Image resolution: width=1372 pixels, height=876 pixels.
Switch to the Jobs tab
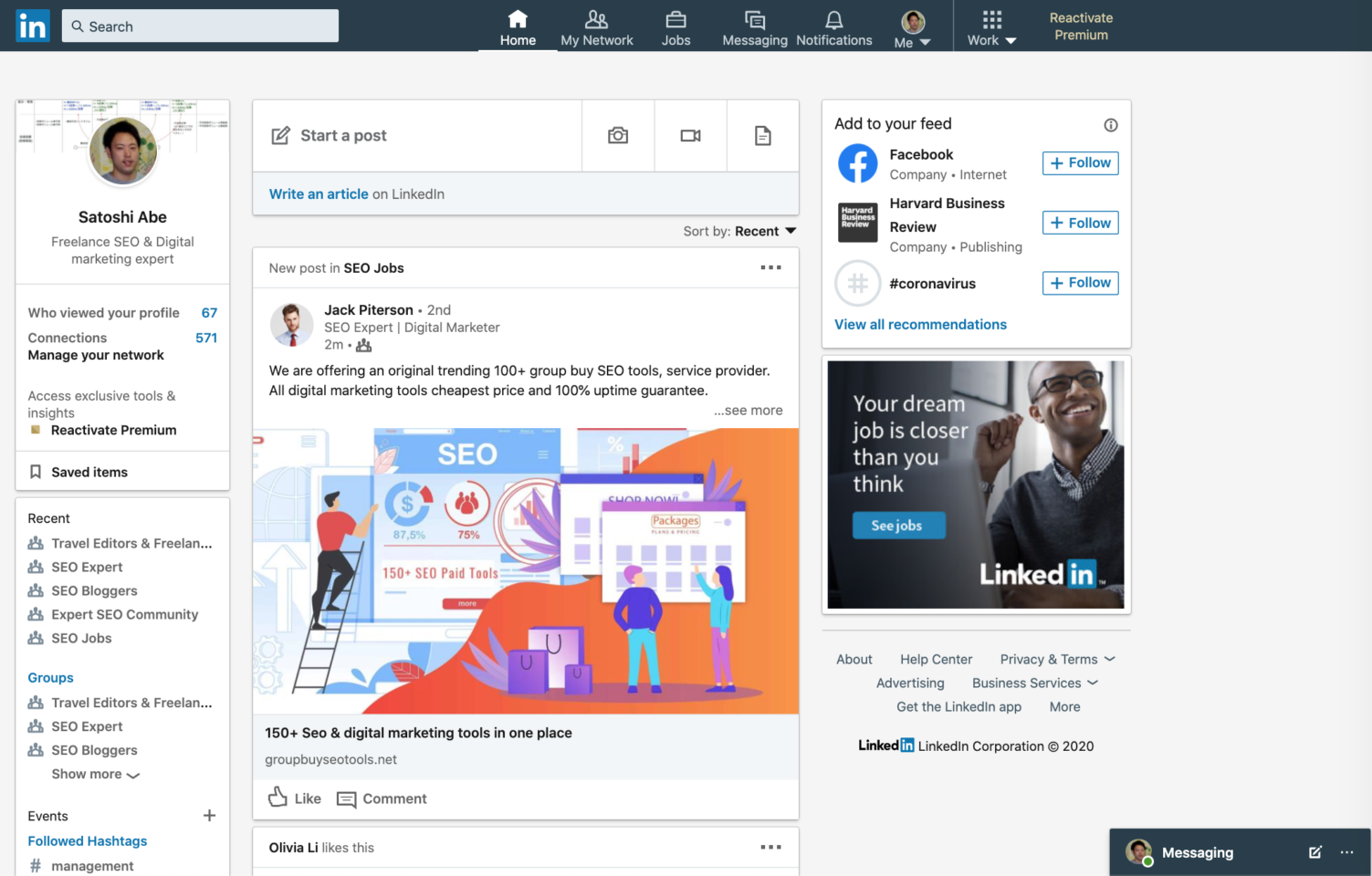pyautogui.click(x=676, y=27)
